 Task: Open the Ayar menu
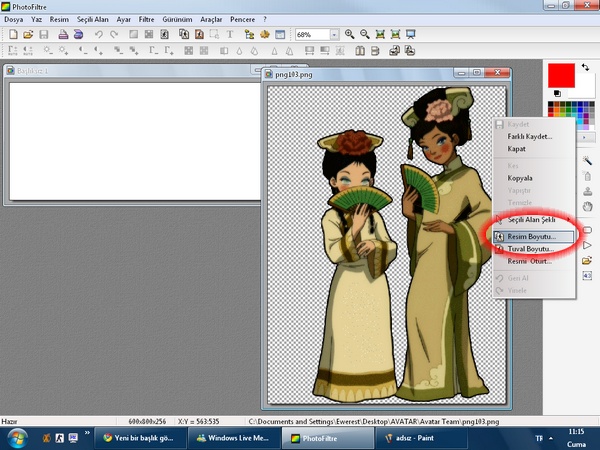124,20
